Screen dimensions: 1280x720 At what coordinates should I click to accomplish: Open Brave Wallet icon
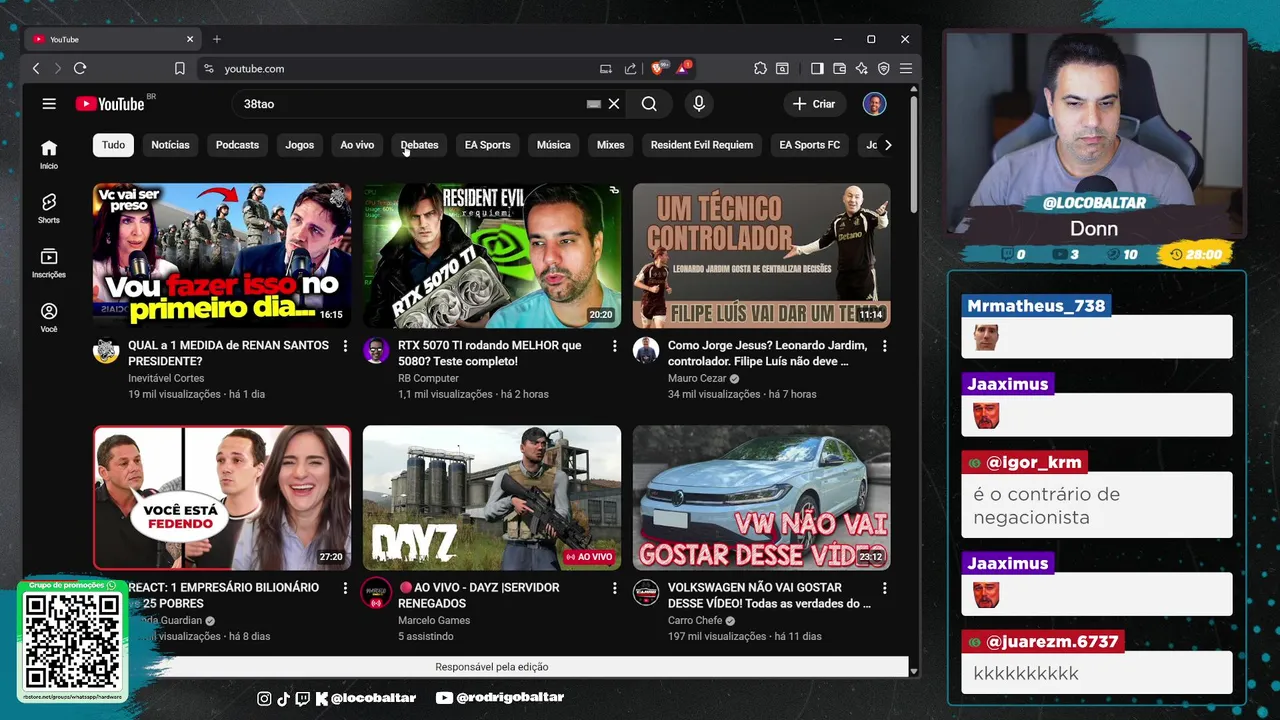click(x=839, y=68)
